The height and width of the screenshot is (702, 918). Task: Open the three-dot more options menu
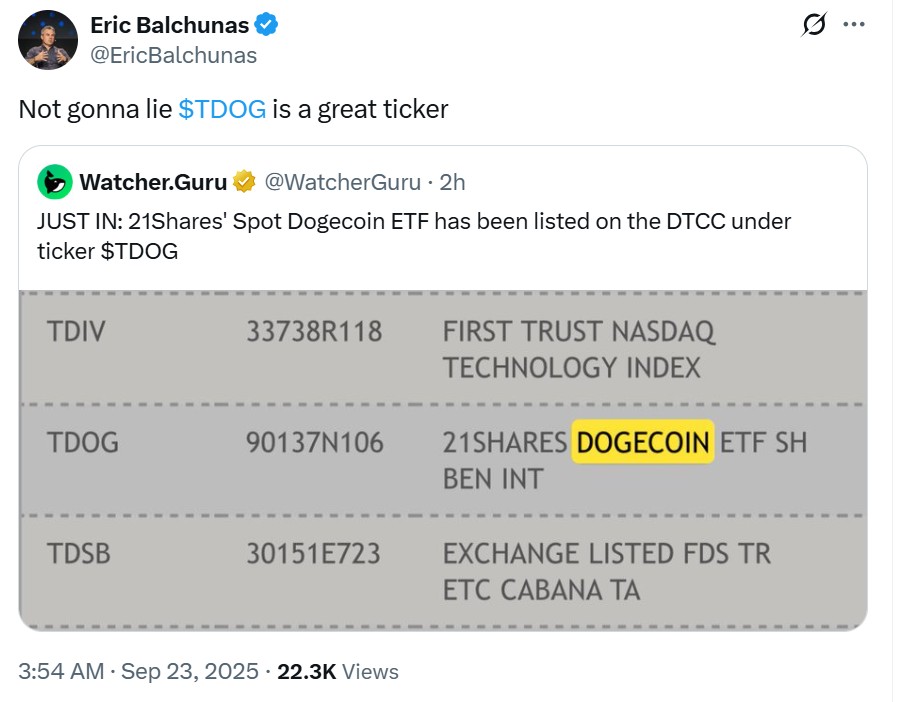[853, 26]
